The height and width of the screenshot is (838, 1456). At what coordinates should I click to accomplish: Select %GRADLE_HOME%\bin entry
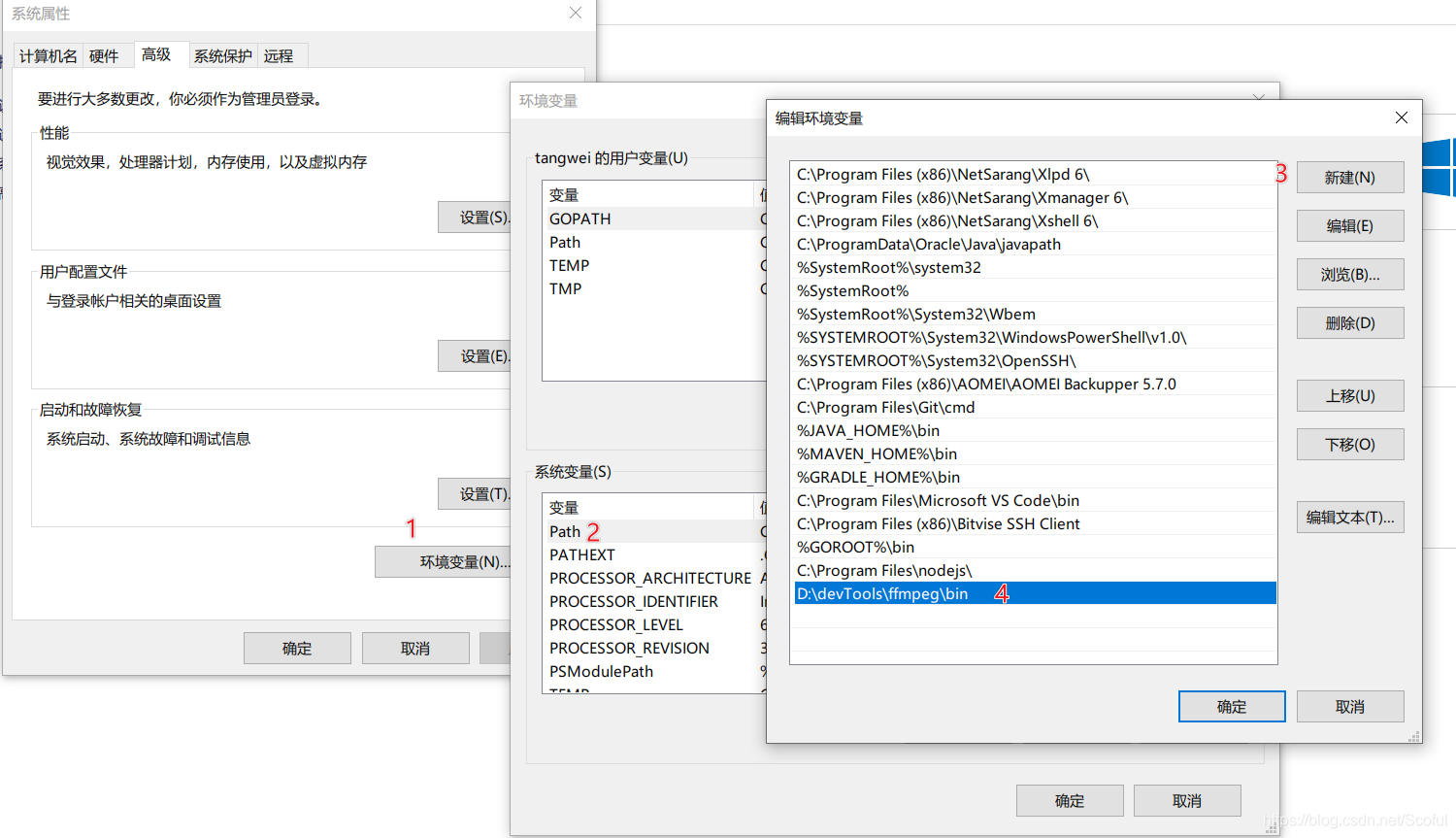click(1035, 477)
